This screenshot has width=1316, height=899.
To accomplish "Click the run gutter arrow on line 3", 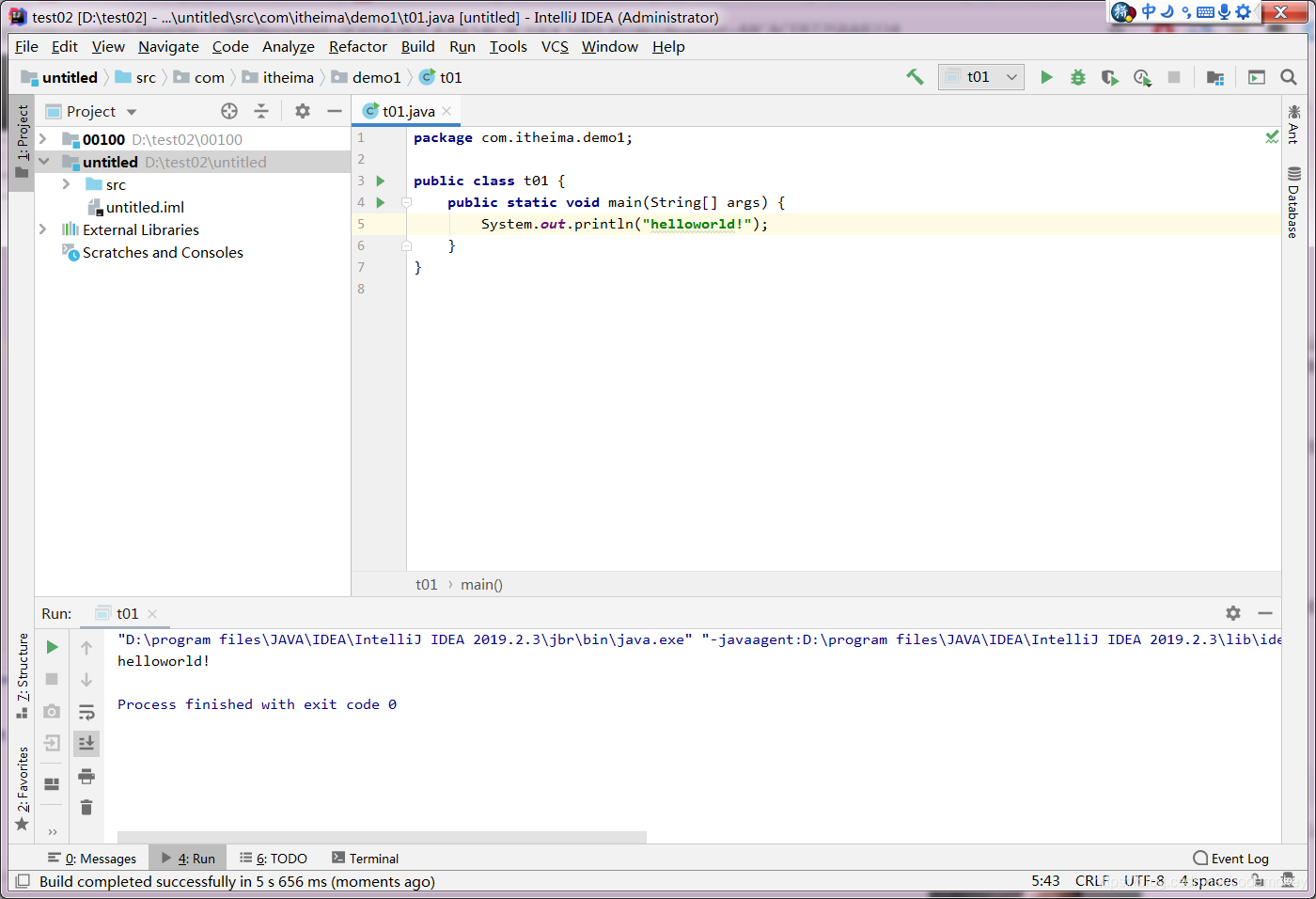I will pos(381,181).
